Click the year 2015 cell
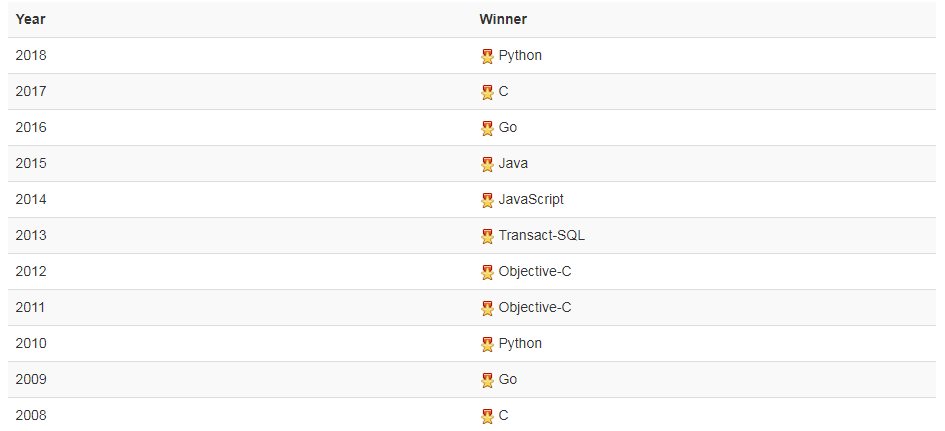This screenshot has width=945, height=431. [31, 164]
